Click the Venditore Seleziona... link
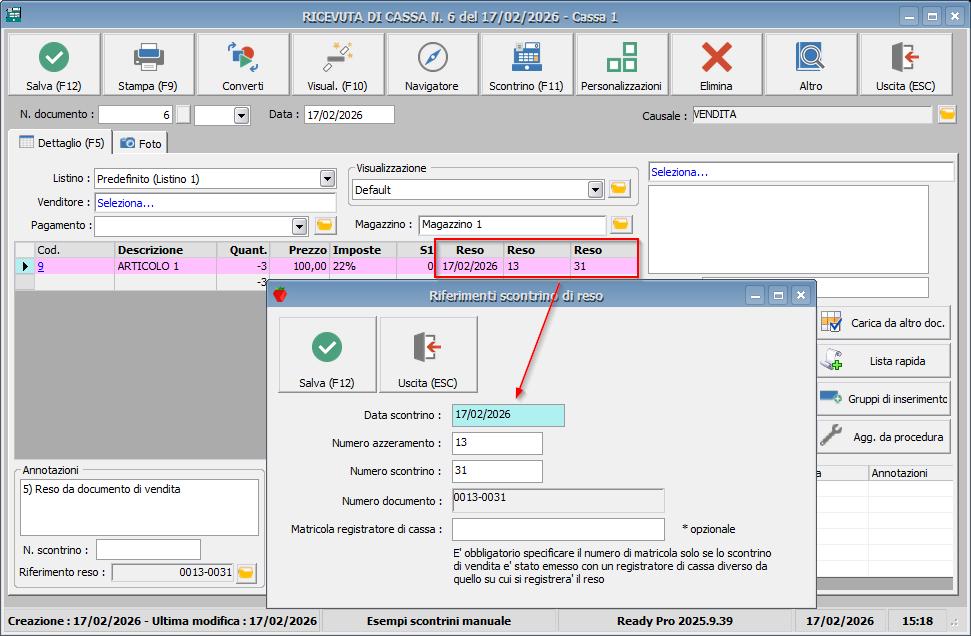The height and width of the screenshot is (636, 971). pyautogui.click(x=125, y=203)
